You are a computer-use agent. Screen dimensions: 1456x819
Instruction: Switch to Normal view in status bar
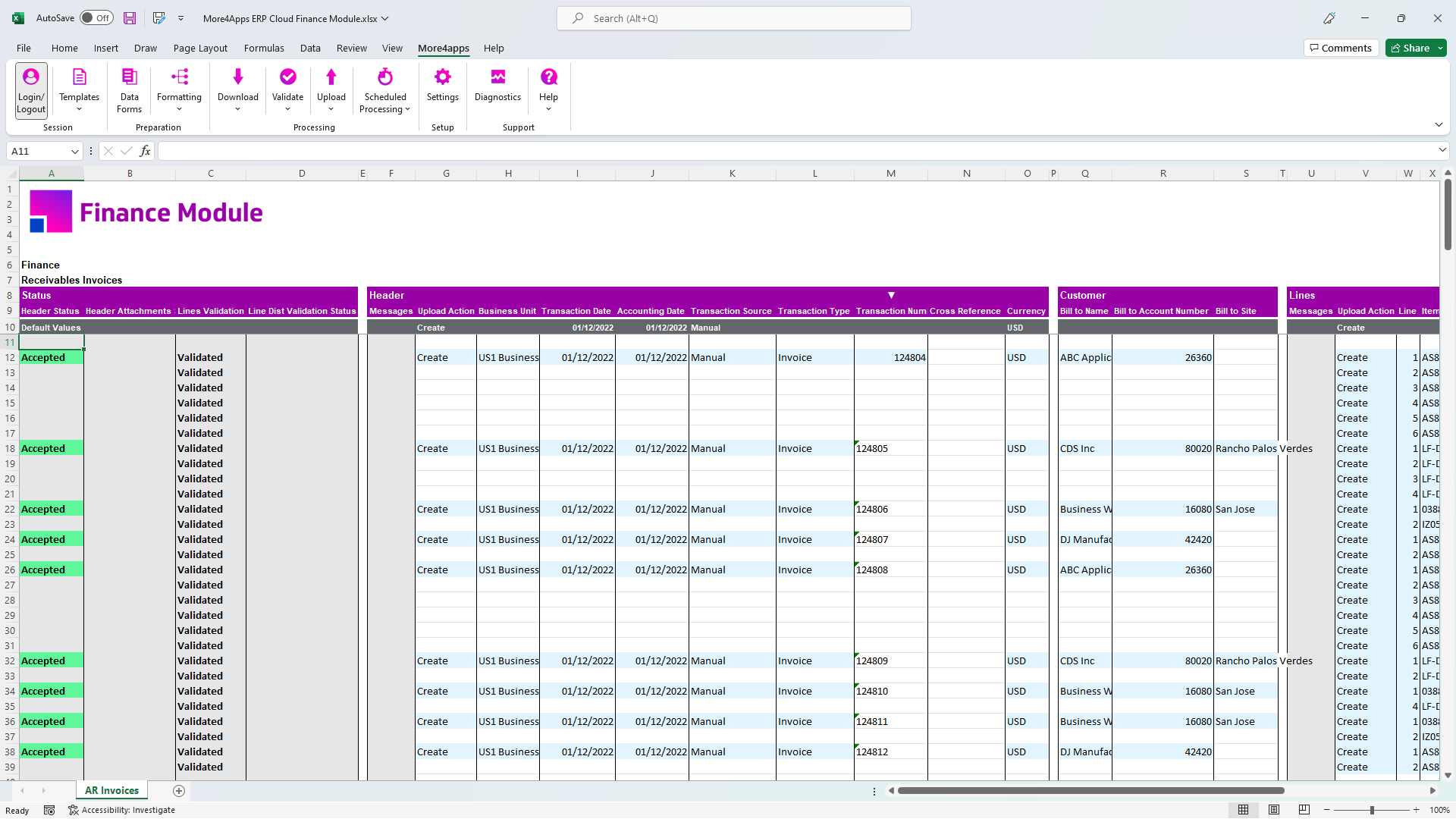click(1243, 810)
